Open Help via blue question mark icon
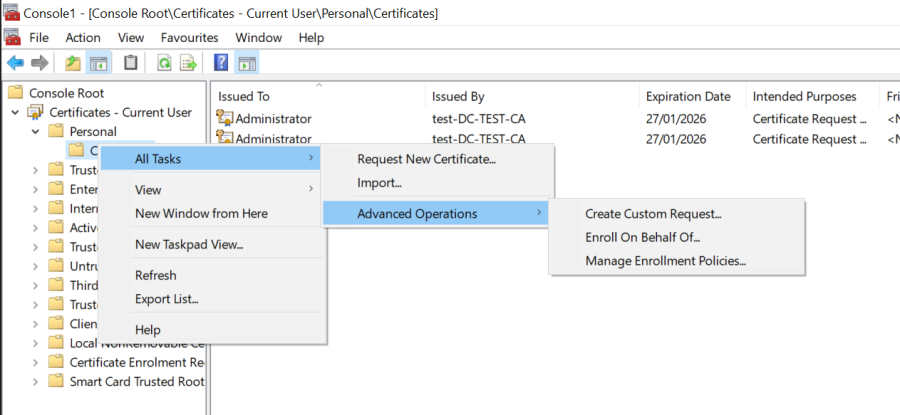 click(x=221, y=63)
